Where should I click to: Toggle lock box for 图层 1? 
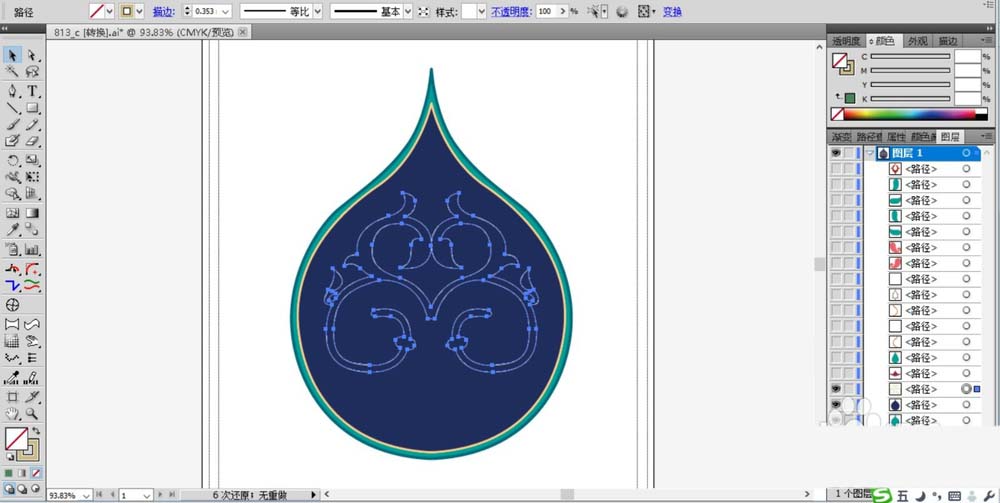[x=848, y=153]
